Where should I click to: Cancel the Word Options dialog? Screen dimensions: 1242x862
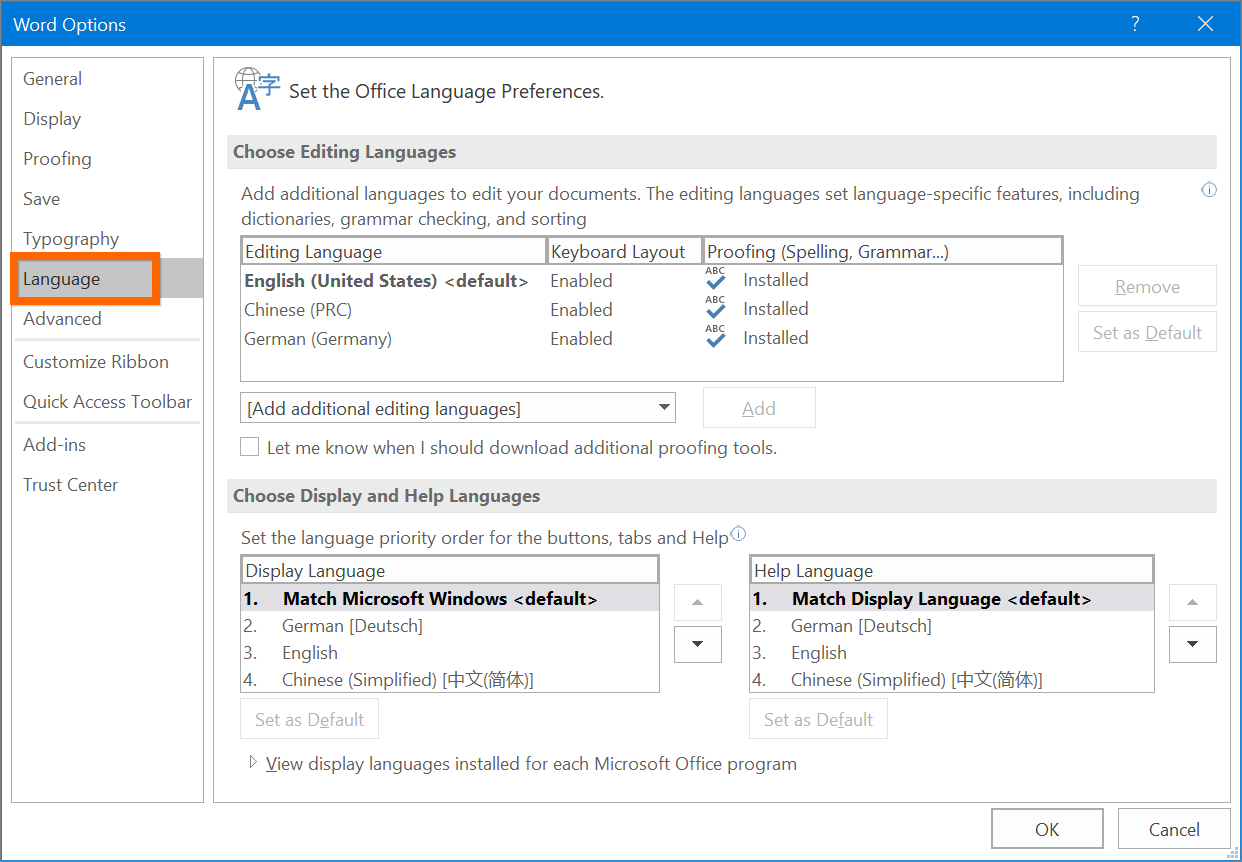pyautogui.click(x=1173, y=829)
